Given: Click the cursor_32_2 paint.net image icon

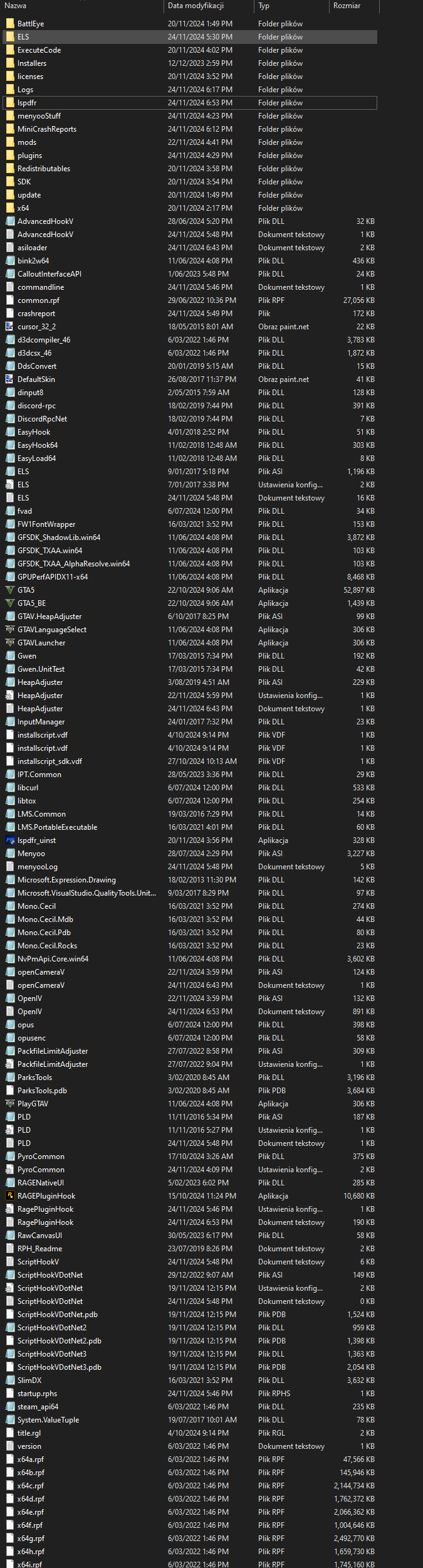Looking at the screenshot, I should (x=9, y=327).
